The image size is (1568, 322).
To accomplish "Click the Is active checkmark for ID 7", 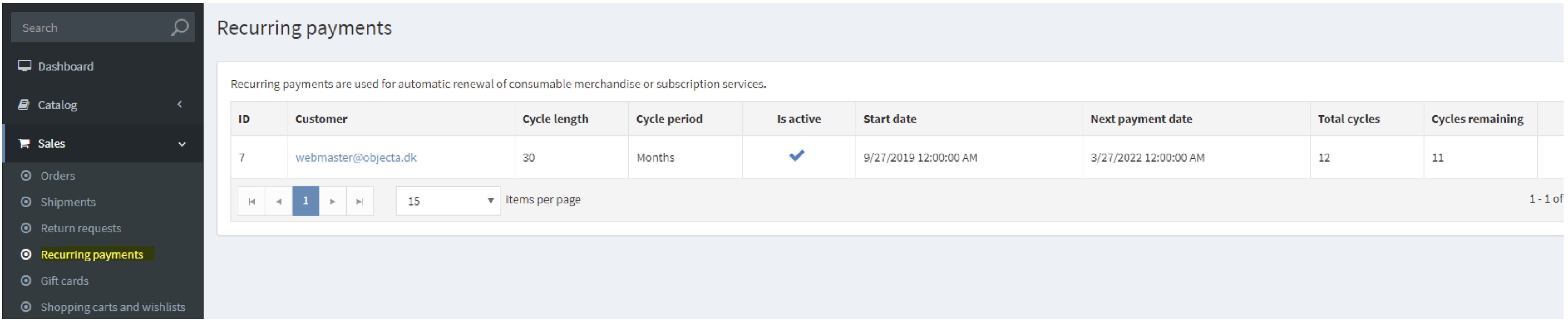I will (x=797, y=156).
